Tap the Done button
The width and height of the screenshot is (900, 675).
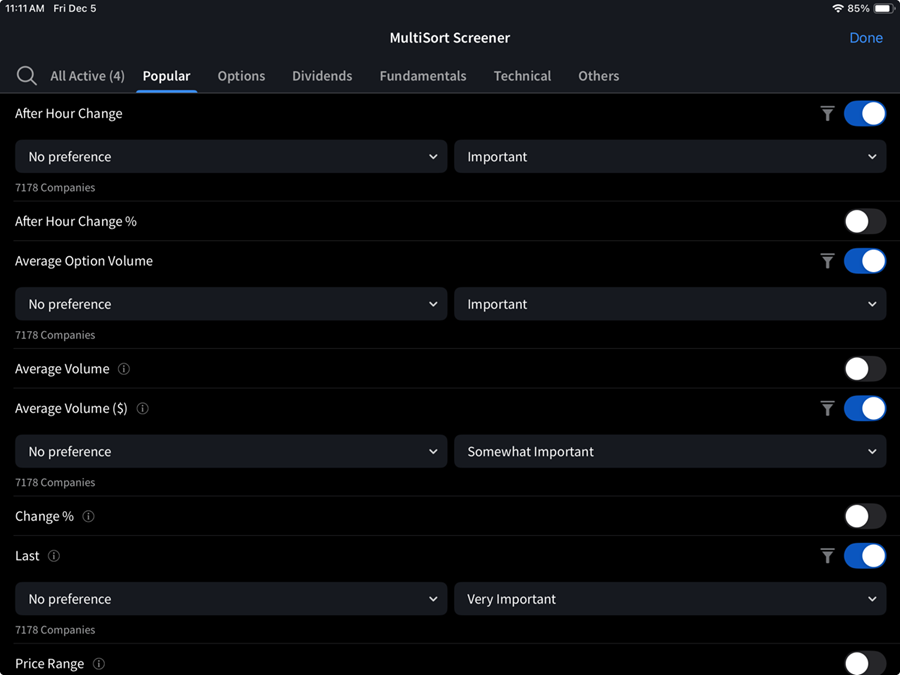coord(866,37)
